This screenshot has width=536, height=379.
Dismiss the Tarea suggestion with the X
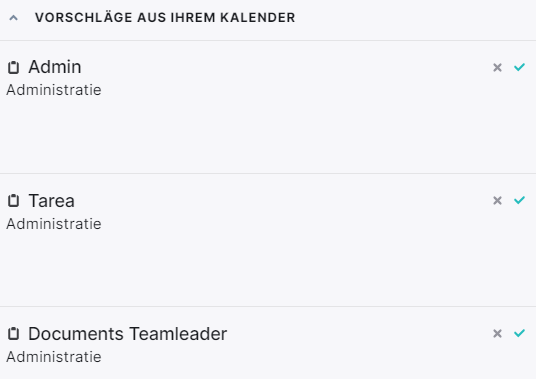pos(497,200)
